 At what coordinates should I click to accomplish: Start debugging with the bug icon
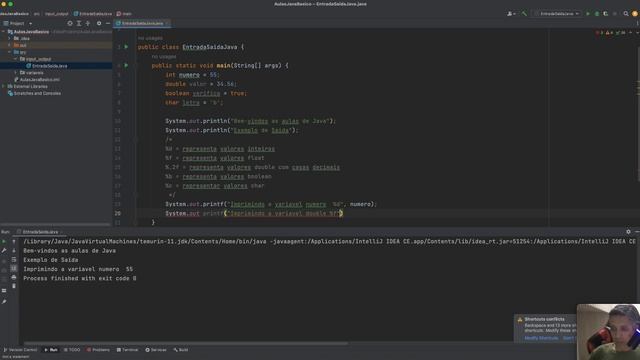597,14
